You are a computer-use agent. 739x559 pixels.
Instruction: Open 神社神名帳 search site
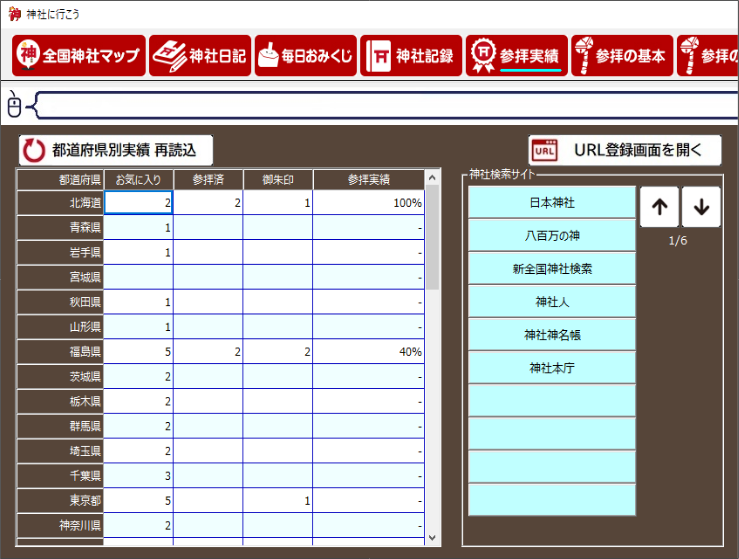(551, 335)
